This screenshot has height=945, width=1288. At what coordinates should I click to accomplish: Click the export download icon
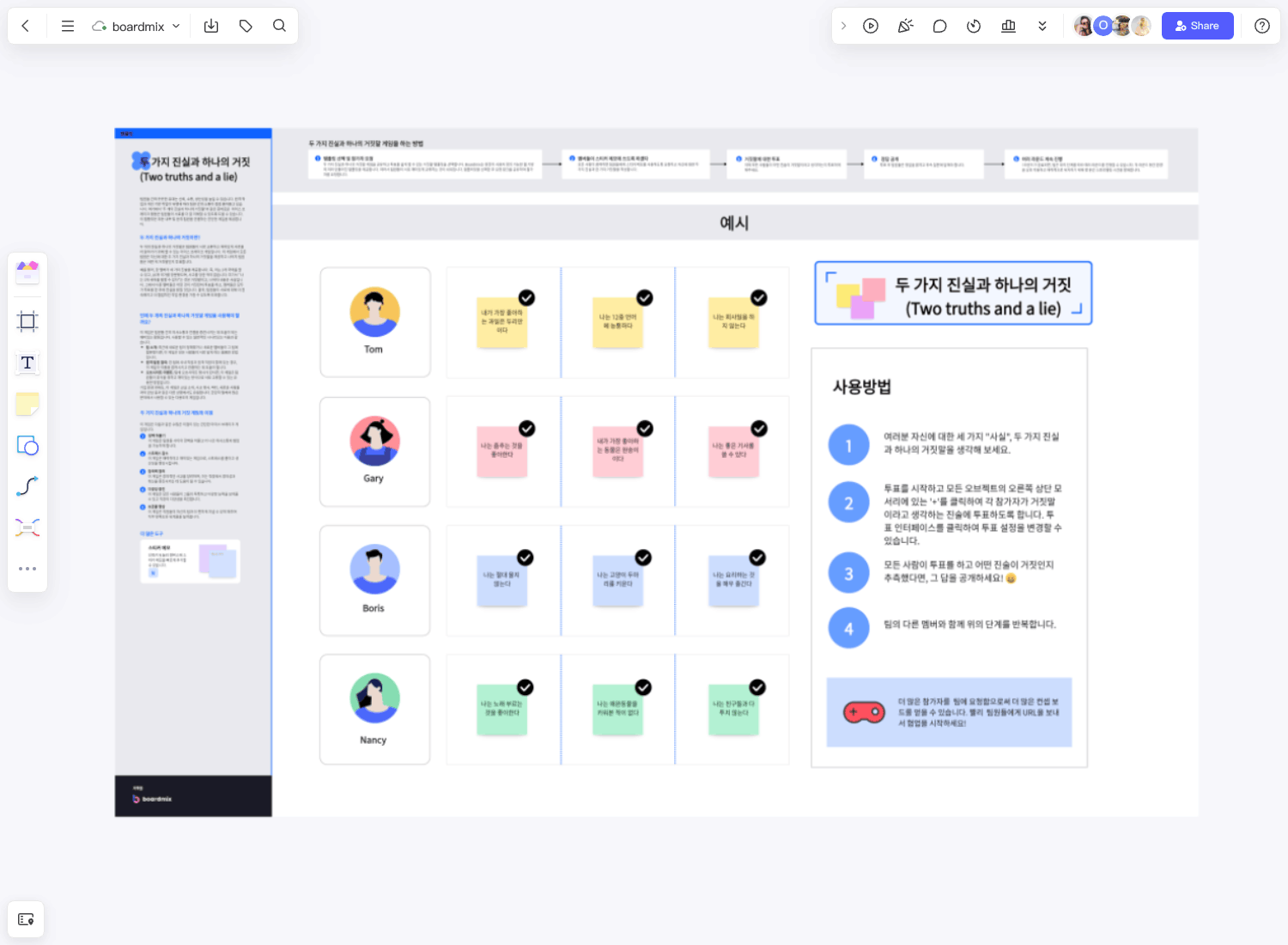pyautogui.click(x=211, y=26)
